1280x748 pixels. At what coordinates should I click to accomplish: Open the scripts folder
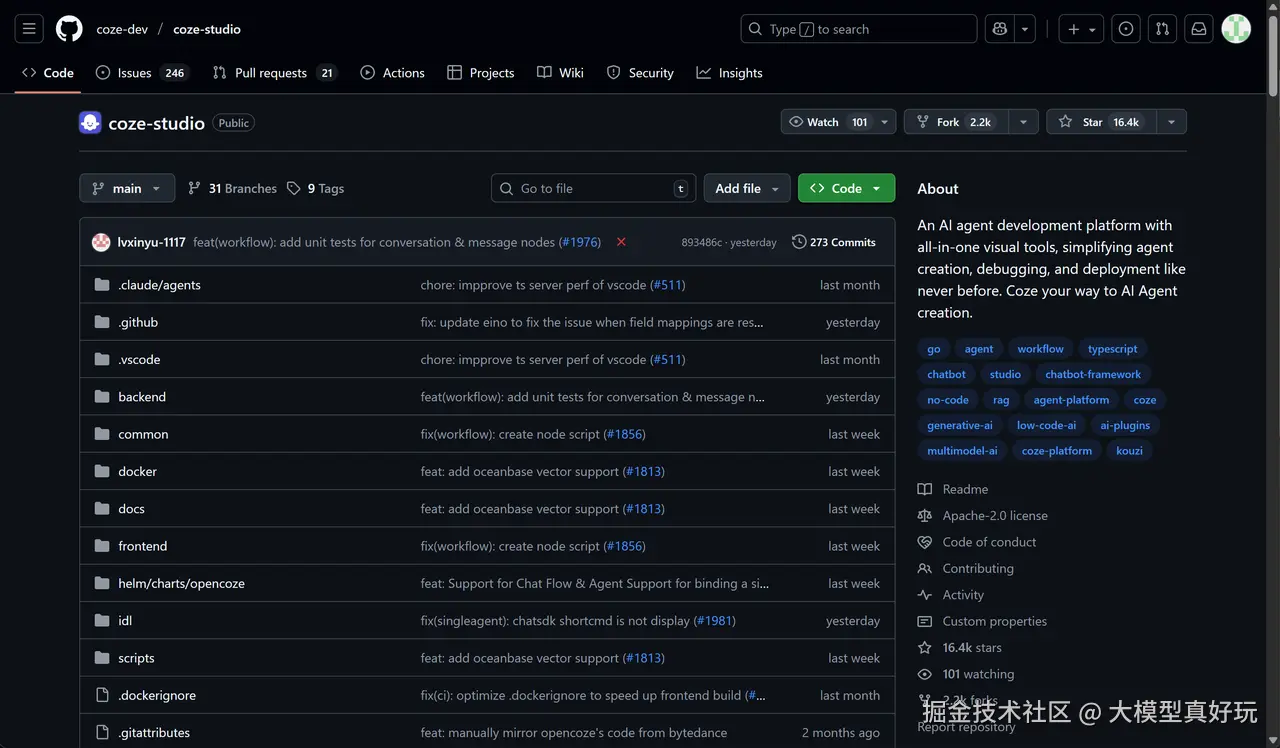(x=136, y=658)
